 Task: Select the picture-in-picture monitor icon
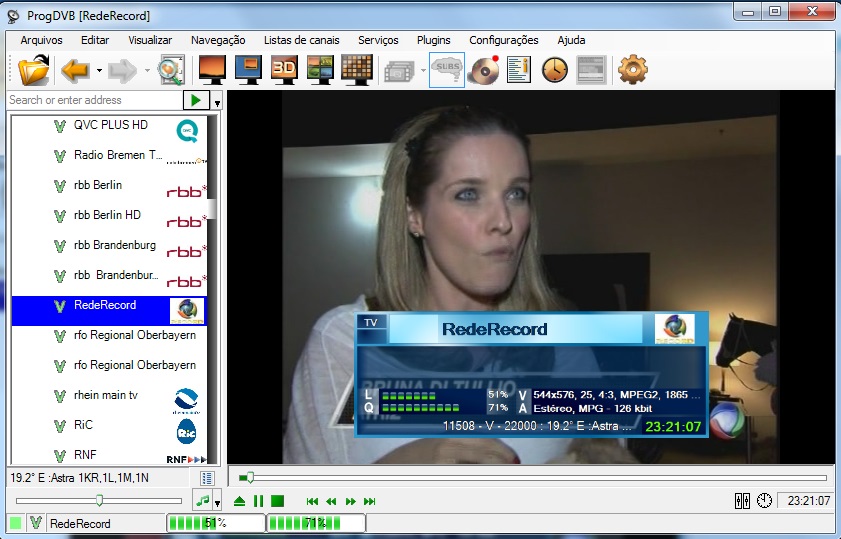point(248,70)
